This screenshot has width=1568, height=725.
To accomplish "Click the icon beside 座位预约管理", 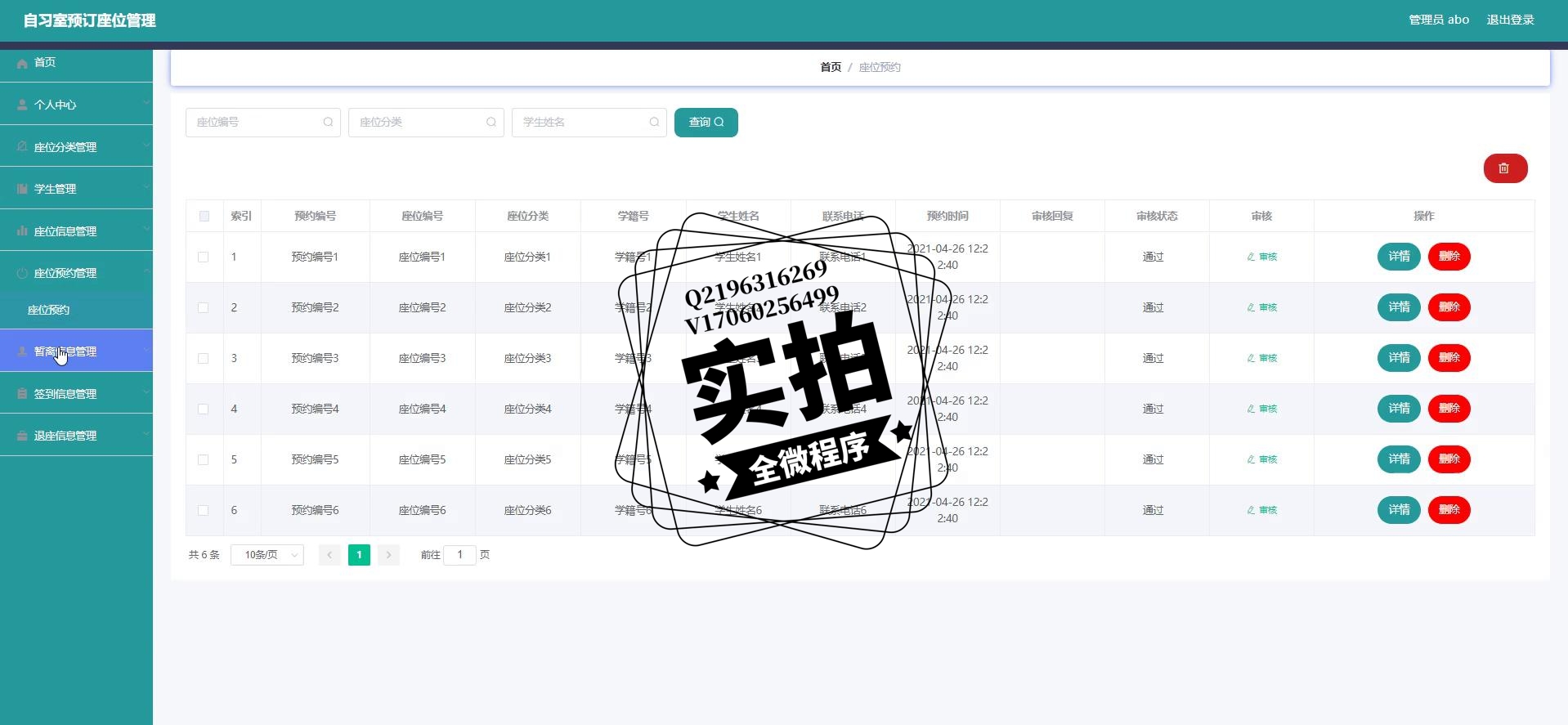I will 22,273.
